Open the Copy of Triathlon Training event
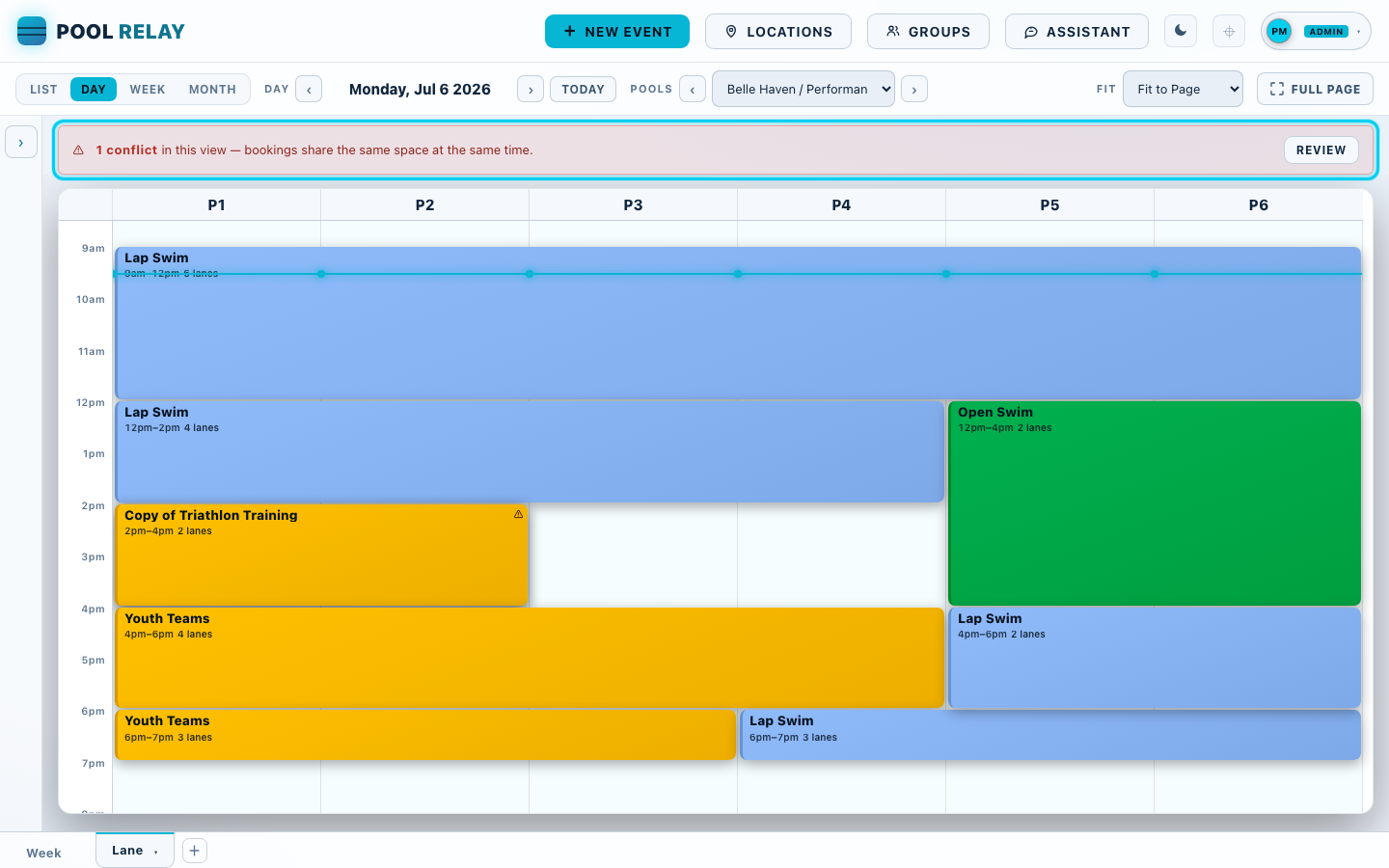The image size is (1389, 868). point(321,555)
